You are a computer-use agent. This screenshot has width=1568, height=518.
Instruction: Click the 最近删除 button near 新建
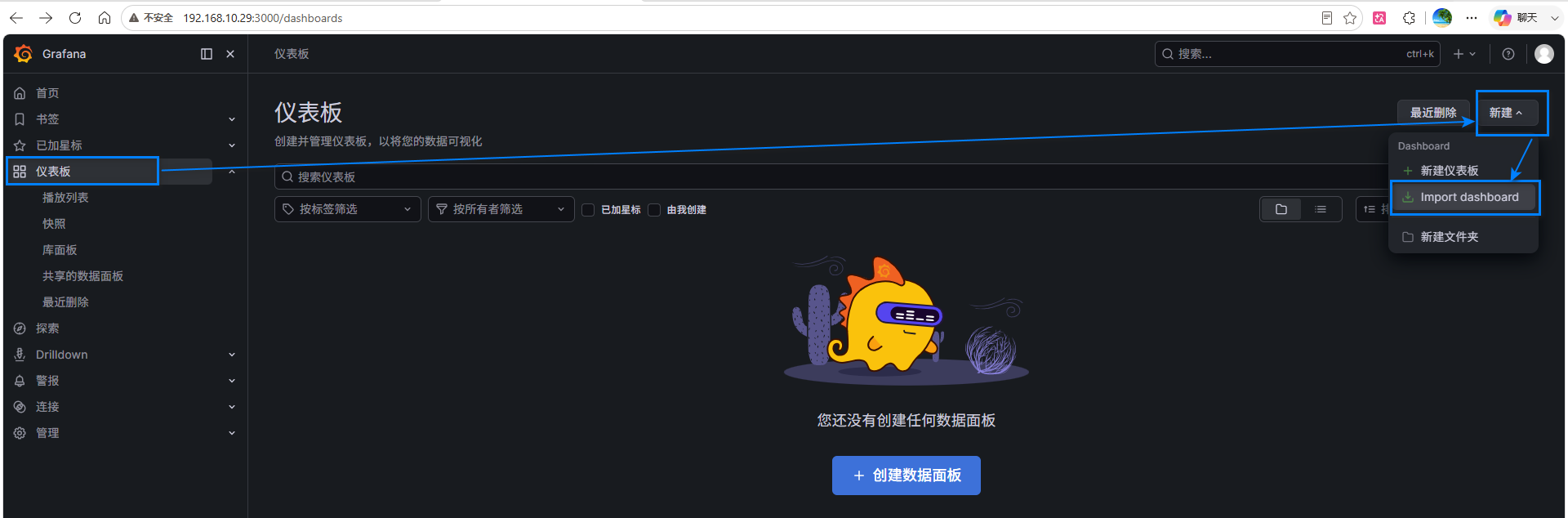(1433, 113)
